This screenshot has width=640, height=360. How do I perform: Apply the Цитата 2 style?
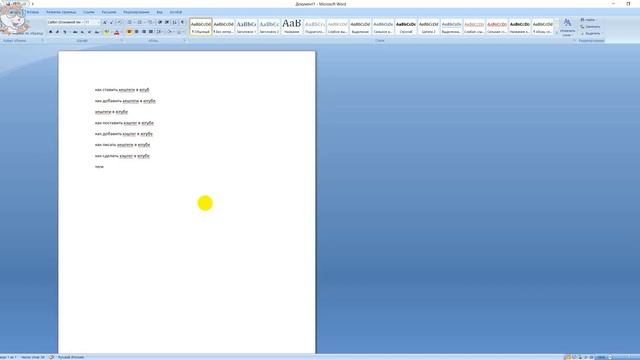[x=429, y=27]
